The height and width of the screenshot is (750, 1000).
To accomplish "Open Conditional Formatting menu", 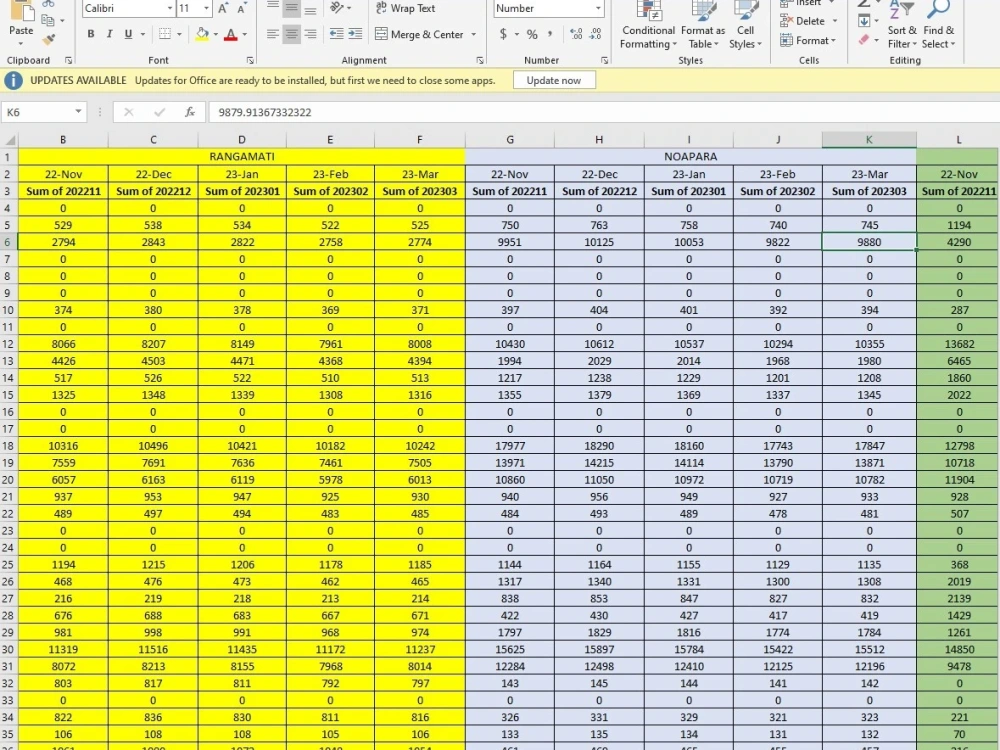I will pyautogui.click(x=649, y=26).
